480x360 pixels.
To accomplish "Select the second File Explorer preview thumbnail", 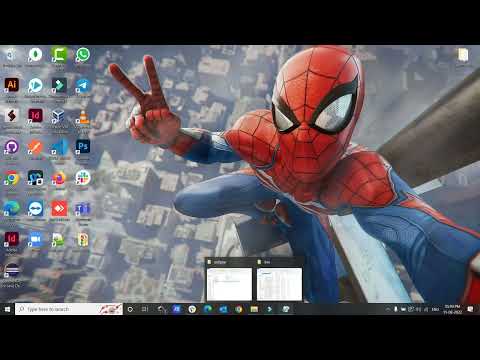I will click(x=279, y=284).
